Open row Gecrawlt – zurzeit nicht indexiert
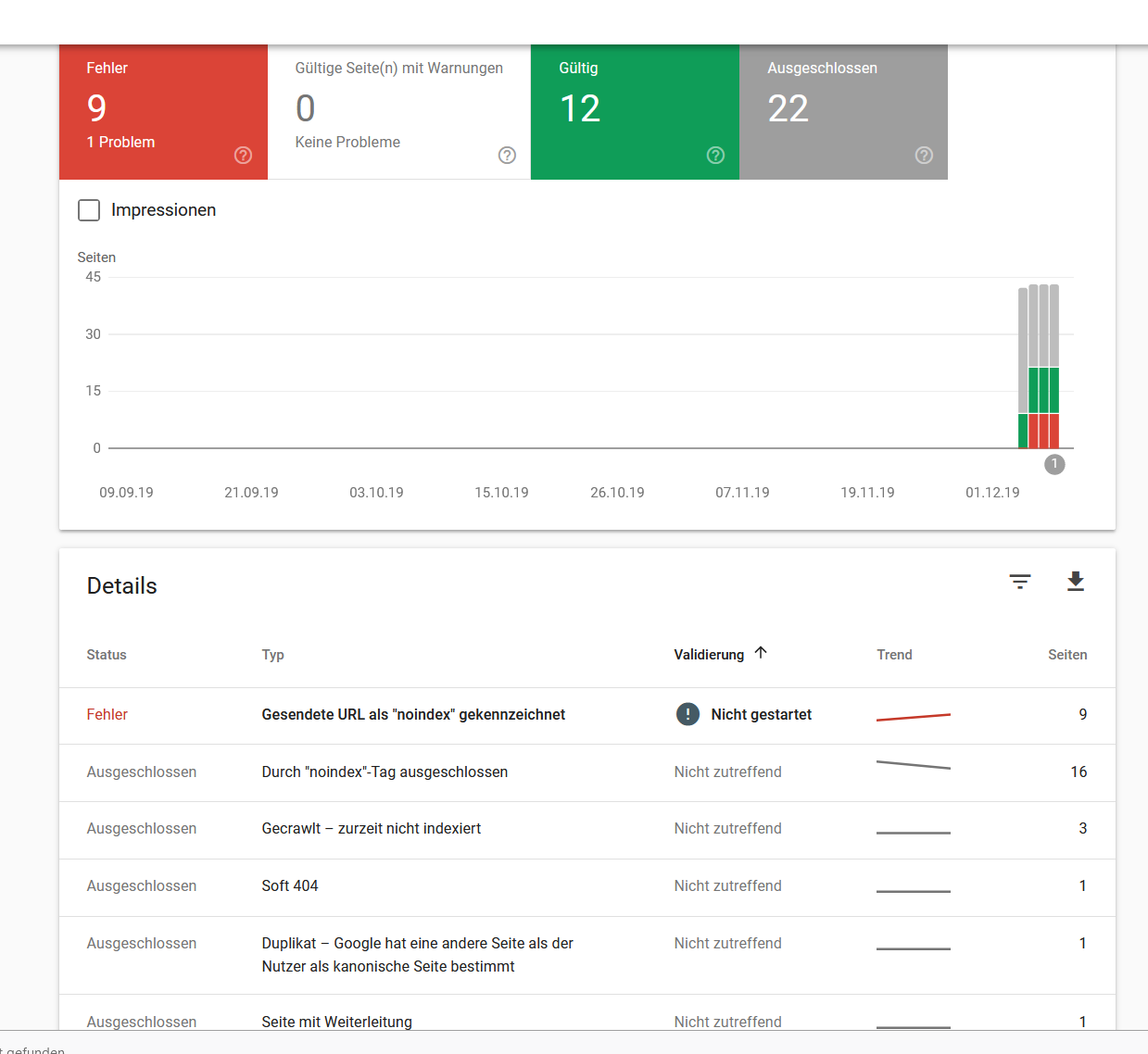This screenshot has width=1148, height=1054. [587, 829]
